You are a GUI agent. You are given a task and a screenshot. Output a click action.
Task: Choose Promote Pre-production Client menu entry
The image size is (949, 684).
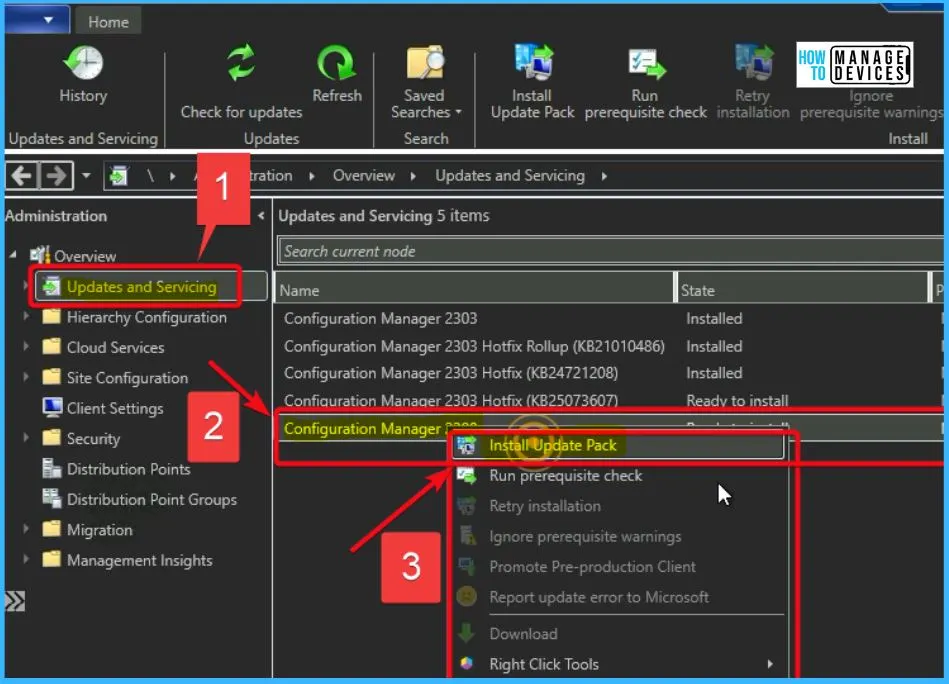click(x=618, y=567)
